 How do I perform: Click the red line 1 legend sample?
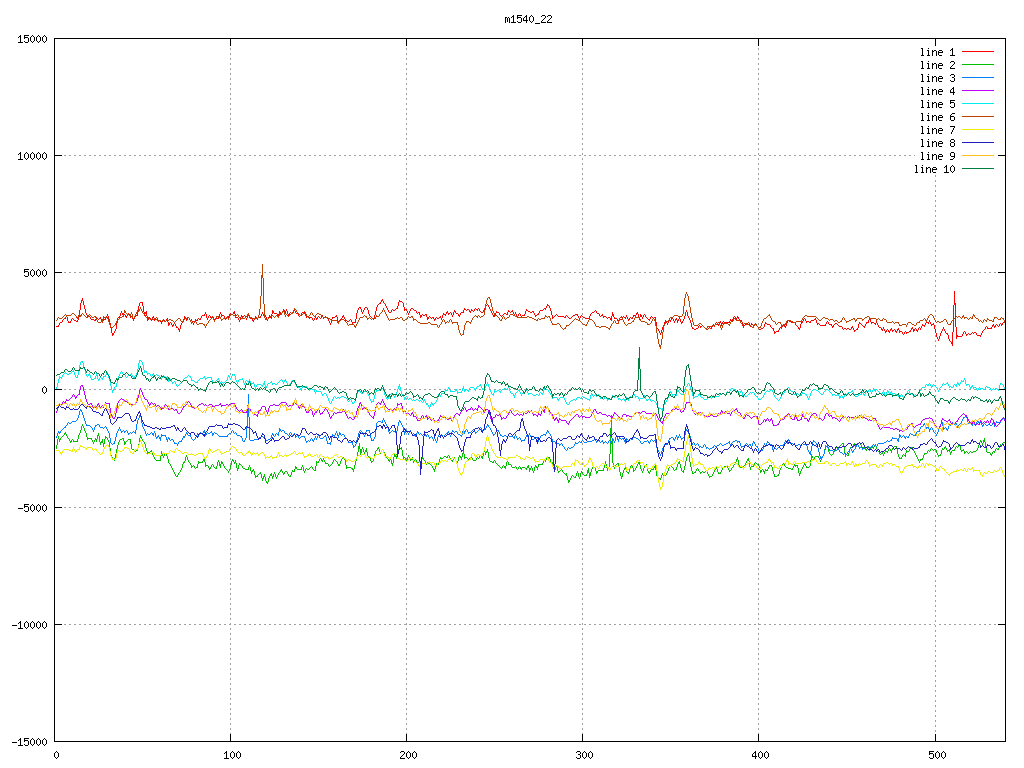coord(978,52)
